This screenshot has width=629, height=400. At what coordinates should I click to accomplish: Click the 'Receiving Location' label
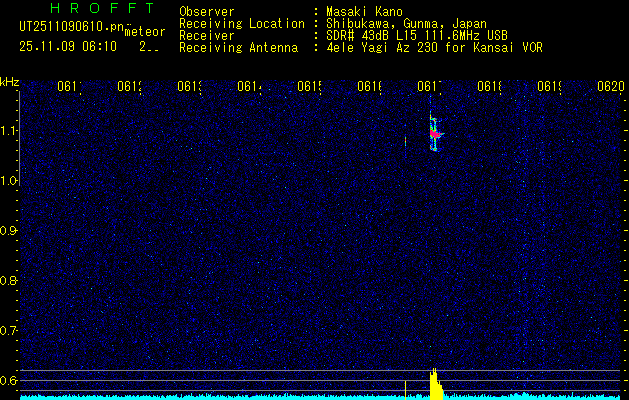[x=242, y=24]
